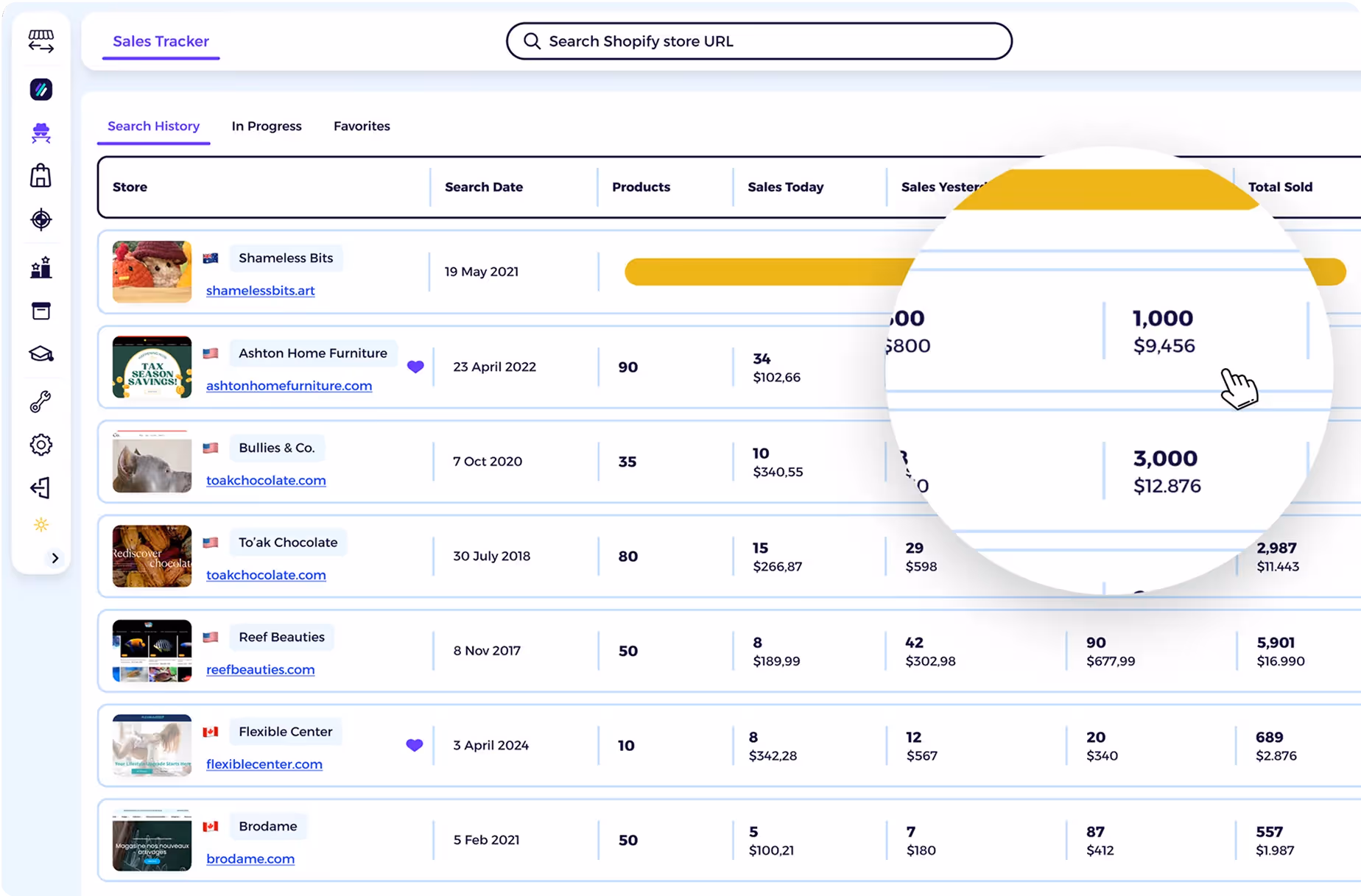This screenshot has height=896, width=1361.
Task: Select the target/crosshair tracking icon
Action: pos(41,219)
